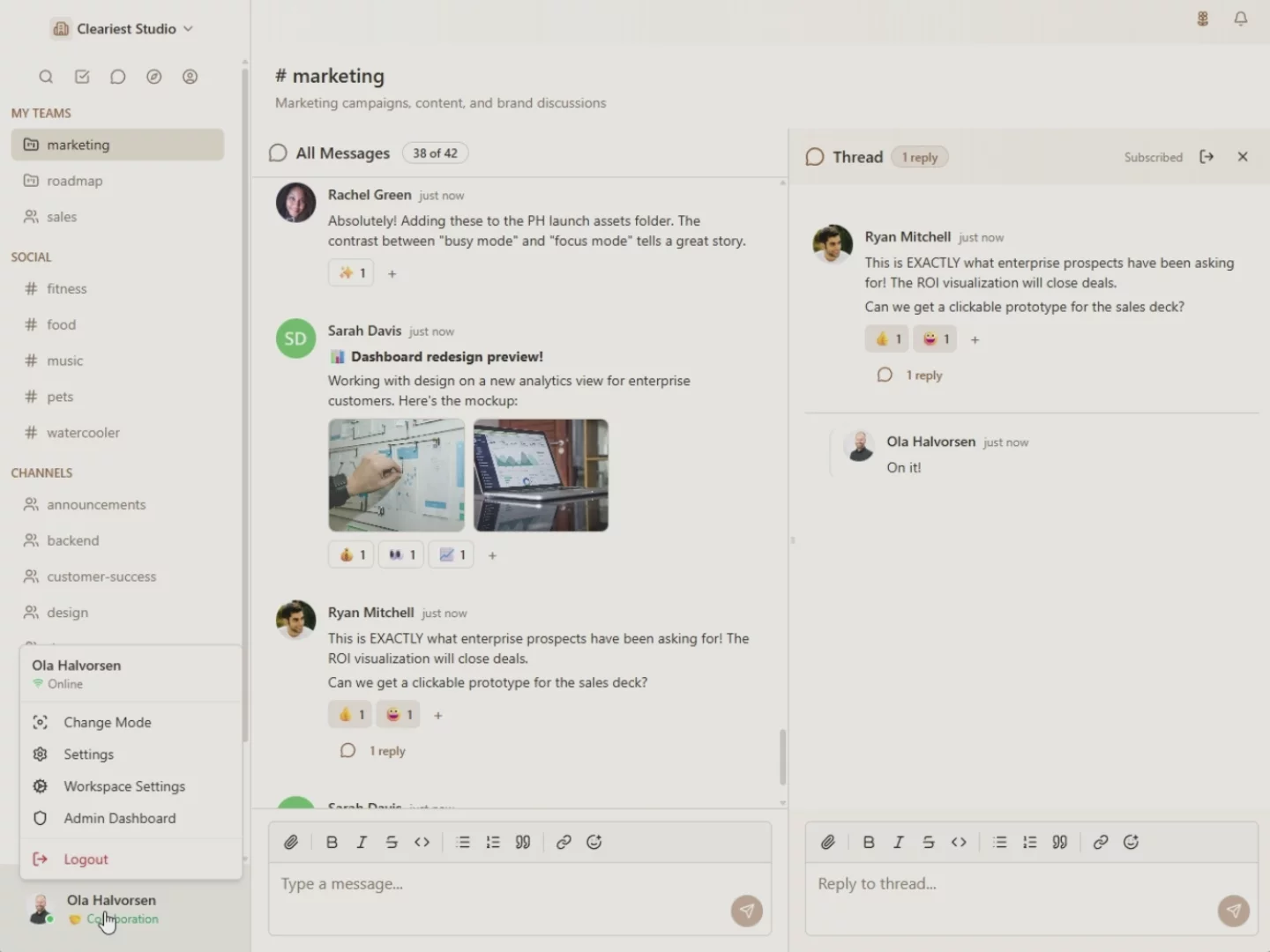1270x952 pixels.
Task: Click Logout in the user menu
Action: pos(86,859)
